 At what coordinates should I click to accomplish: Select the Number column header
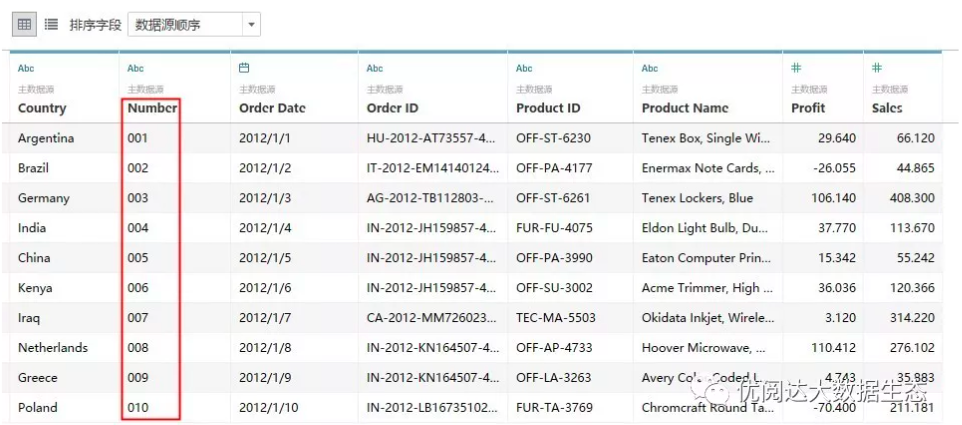[x=152, y=109]
